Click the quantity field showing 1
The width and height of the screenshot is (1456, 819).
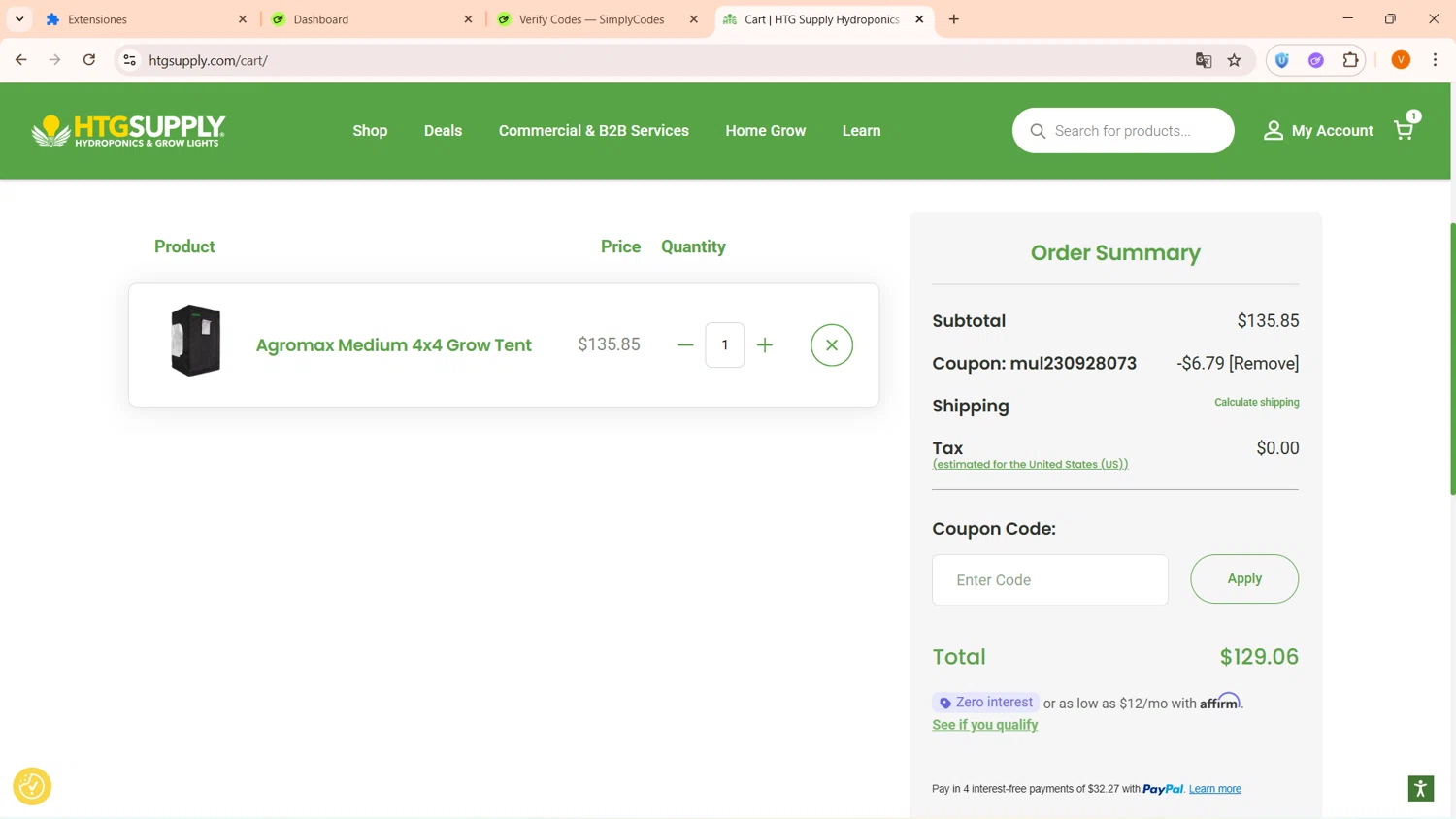[725, 344]
